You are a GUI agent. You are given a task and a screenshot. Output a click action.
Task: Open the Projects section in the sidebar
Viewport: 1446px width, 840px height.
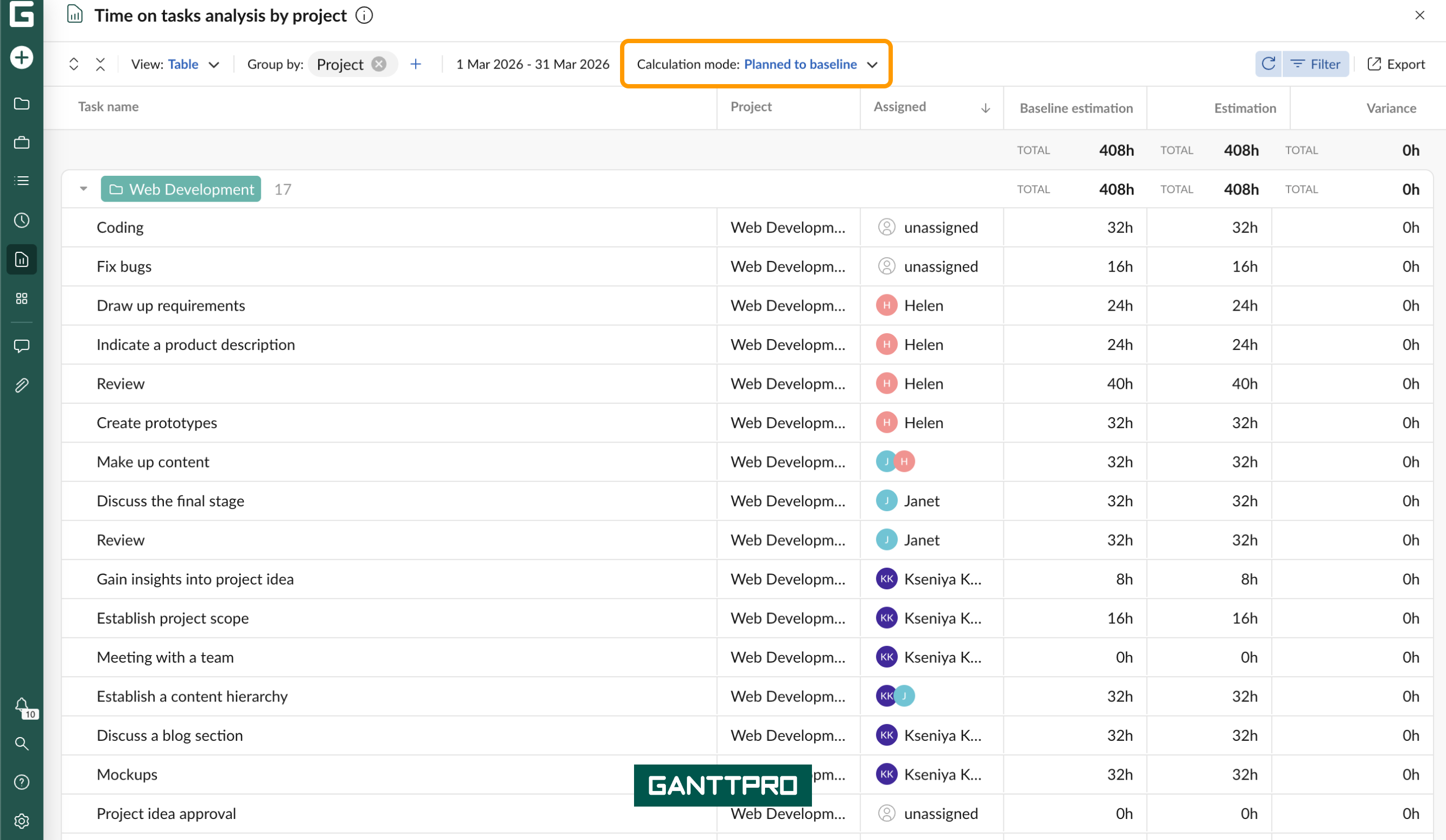pyautogui.click(x=21, y=104)
